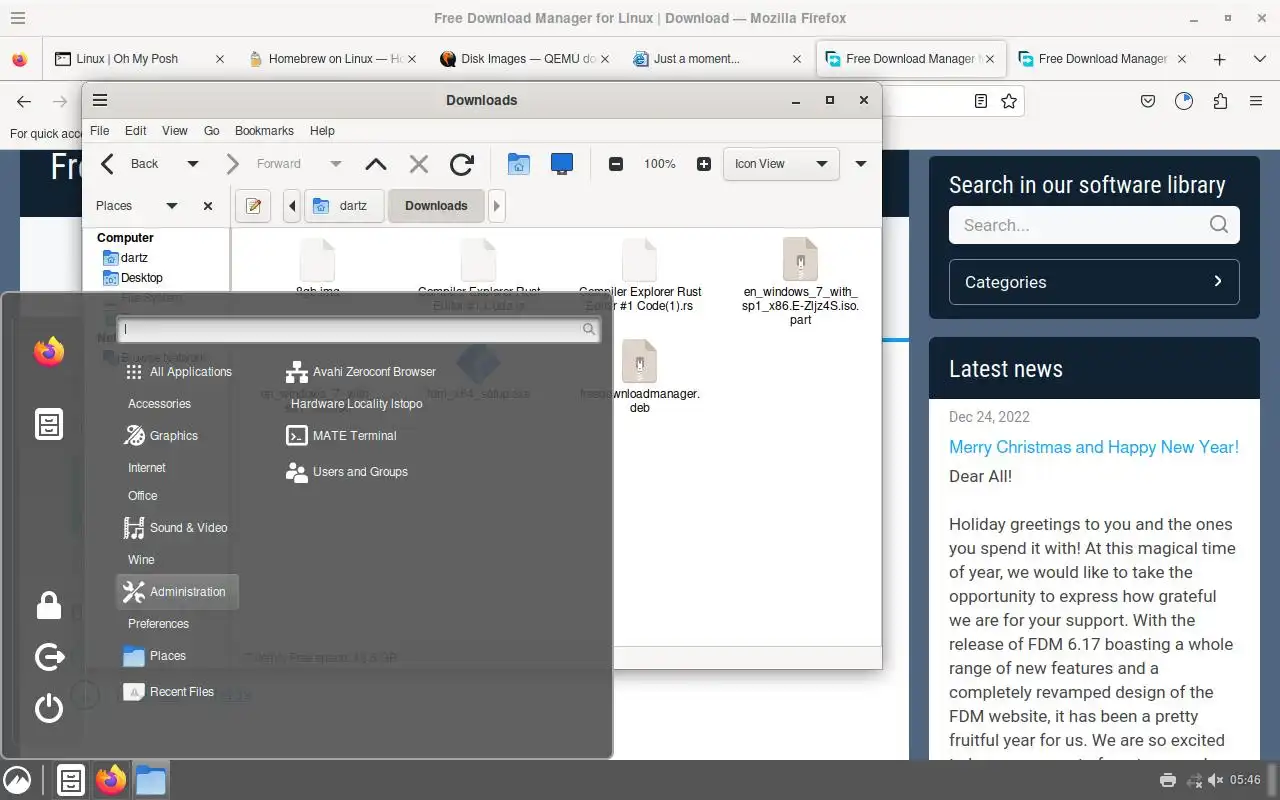Launch MATE Terminal from Administration list

click(x=341, y=436)
